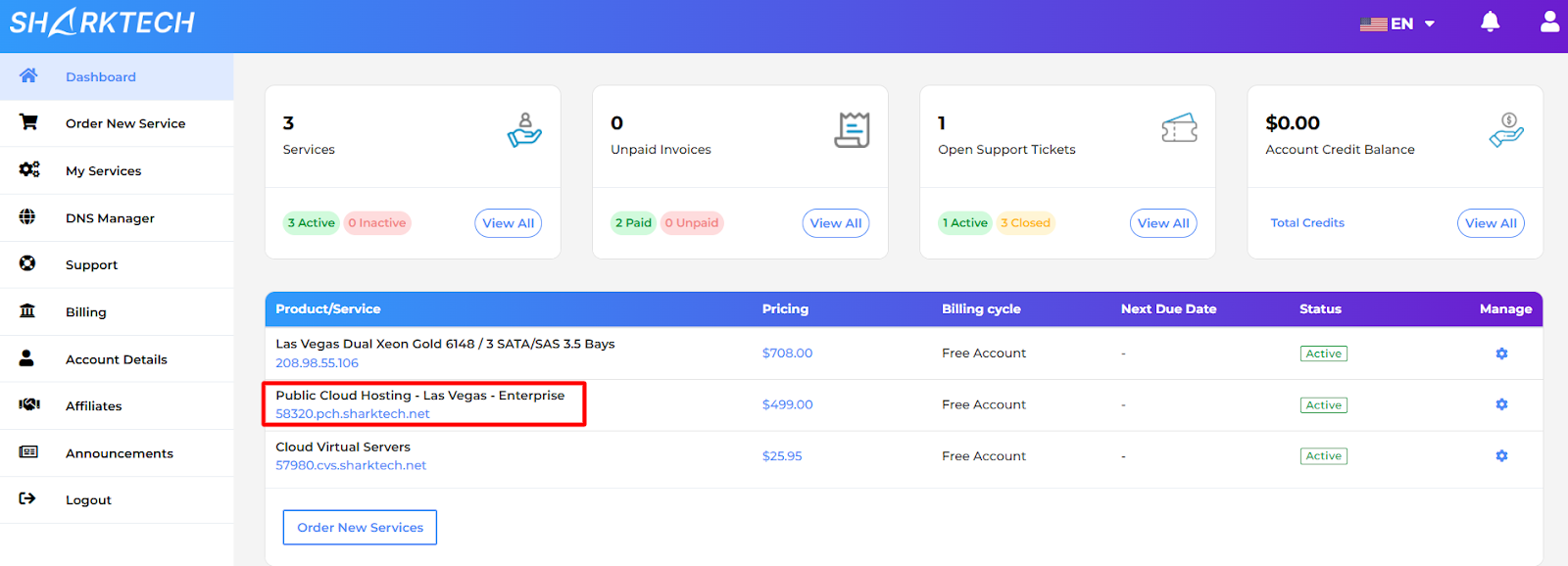This screenshot has width=1568, height=566.
Task: Open Support menu item
Action: coord(117,264)
